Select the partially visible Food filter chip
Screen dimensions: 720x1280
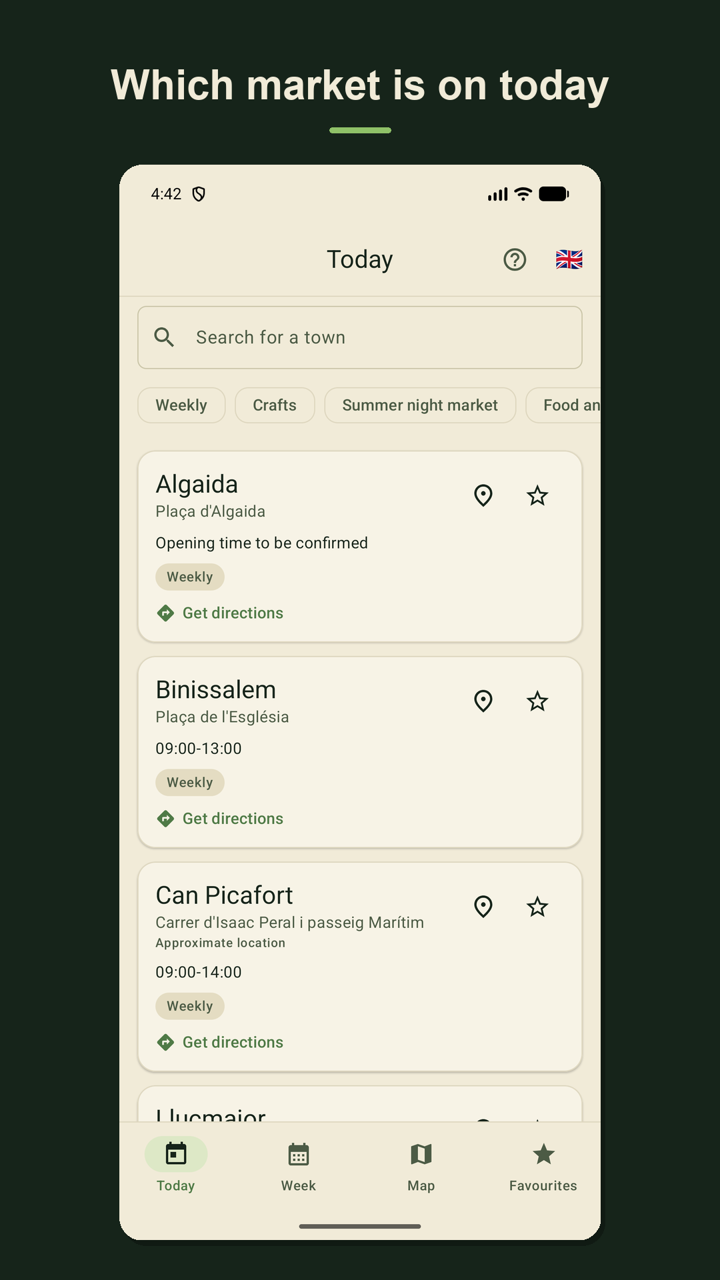(x=564, y=405)
